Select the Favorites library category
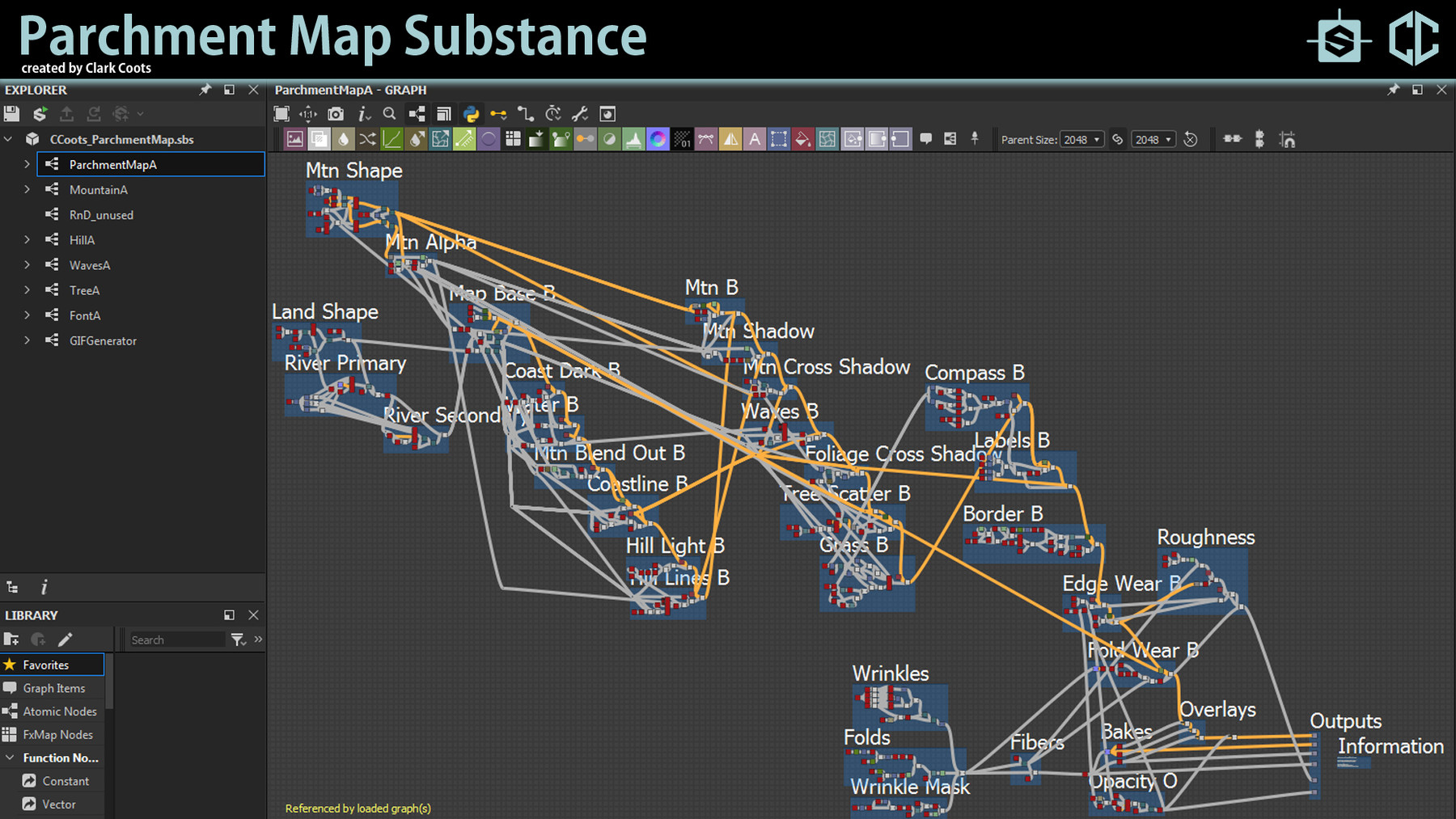This screenshot has height=819, width=1456. pos(53,665)
